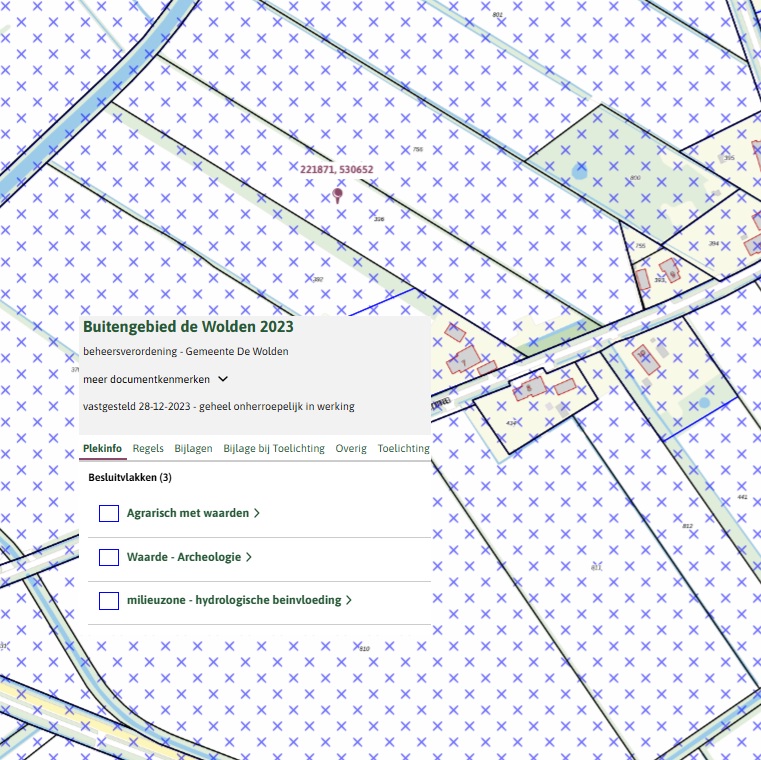Image resolution: width=761 pixels, height=760 pixels.
Task: Click the blue pond circle in parcel 800
Action: pyautogui.click(x=580, y=173)
